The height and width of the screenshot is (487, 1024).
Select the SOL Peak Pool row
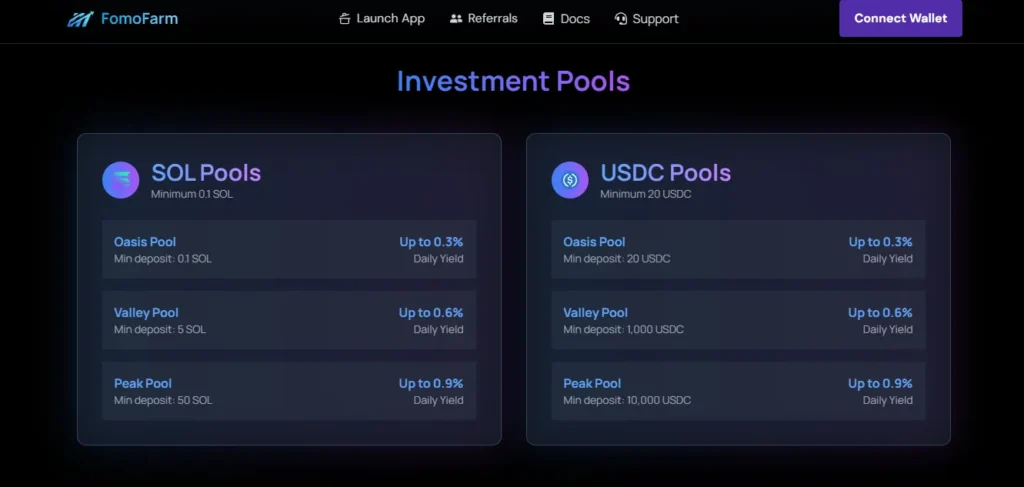pos(289,391)
